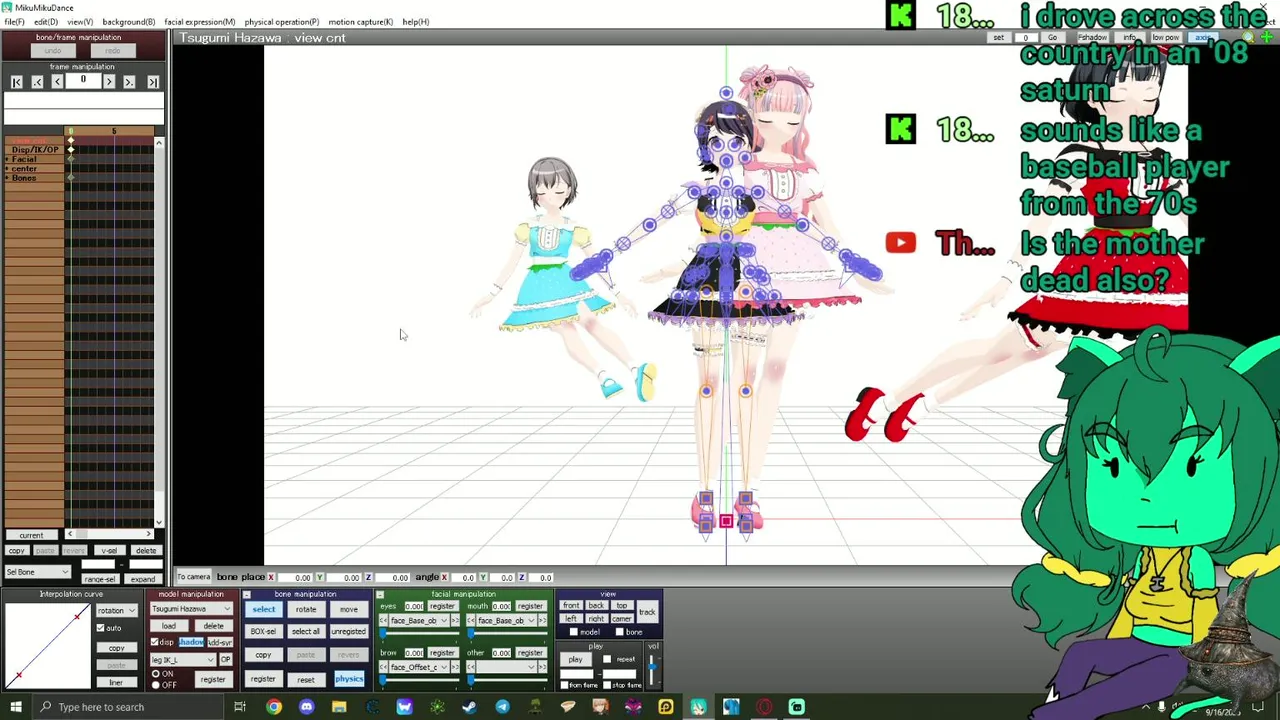Image resolution: width=1280 pixels, height=720 pixels.
Task: Click range-sel button
Action: pyautogui.click(x=99, y=580)
